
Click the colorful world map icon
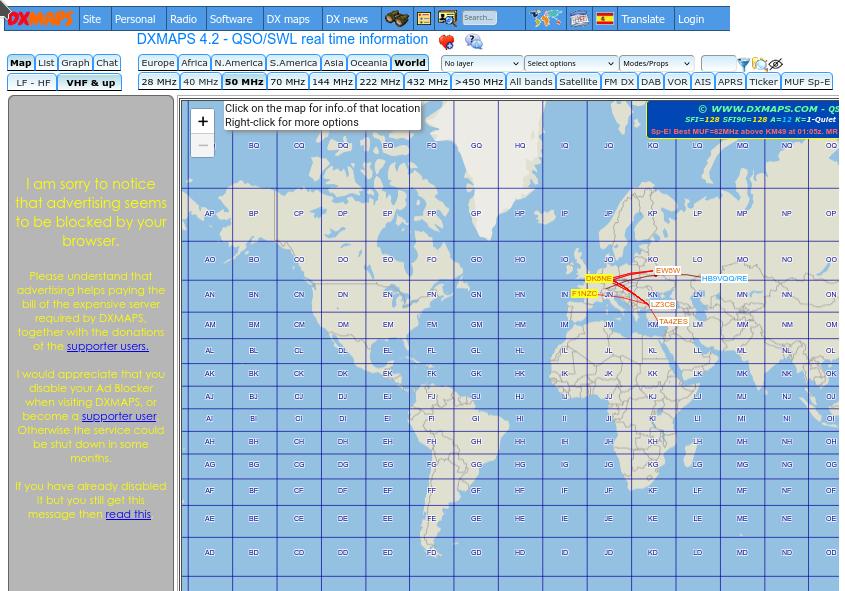coord(545,19)
